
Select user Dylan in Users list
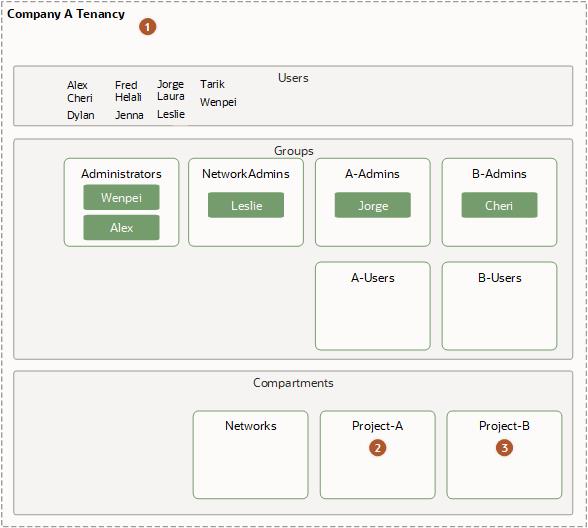coord(81,115)
